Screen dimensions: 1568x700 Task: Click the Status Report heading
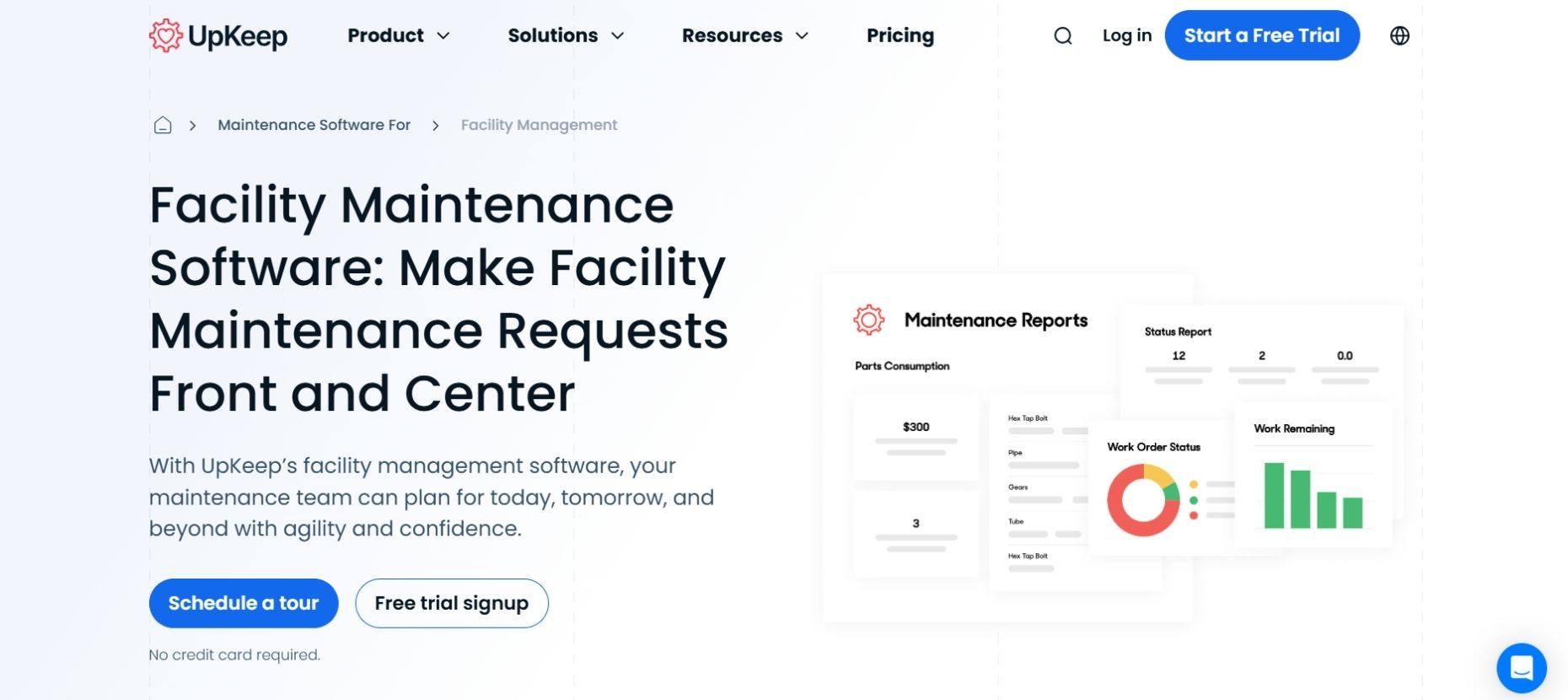point(1178,331)
